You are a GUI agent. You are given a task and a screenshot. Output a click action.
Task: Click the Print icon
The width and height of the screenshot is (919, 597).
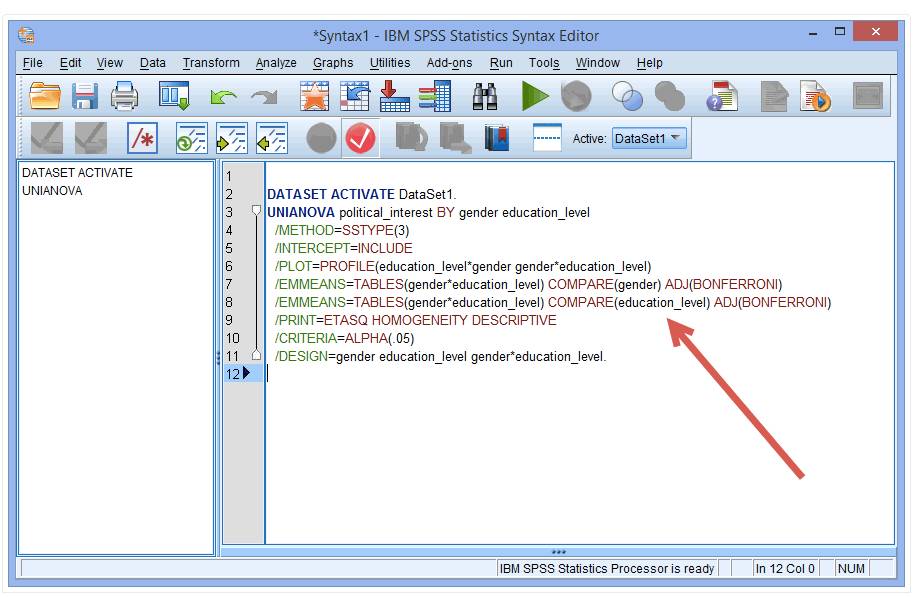[x=124, y=95]
